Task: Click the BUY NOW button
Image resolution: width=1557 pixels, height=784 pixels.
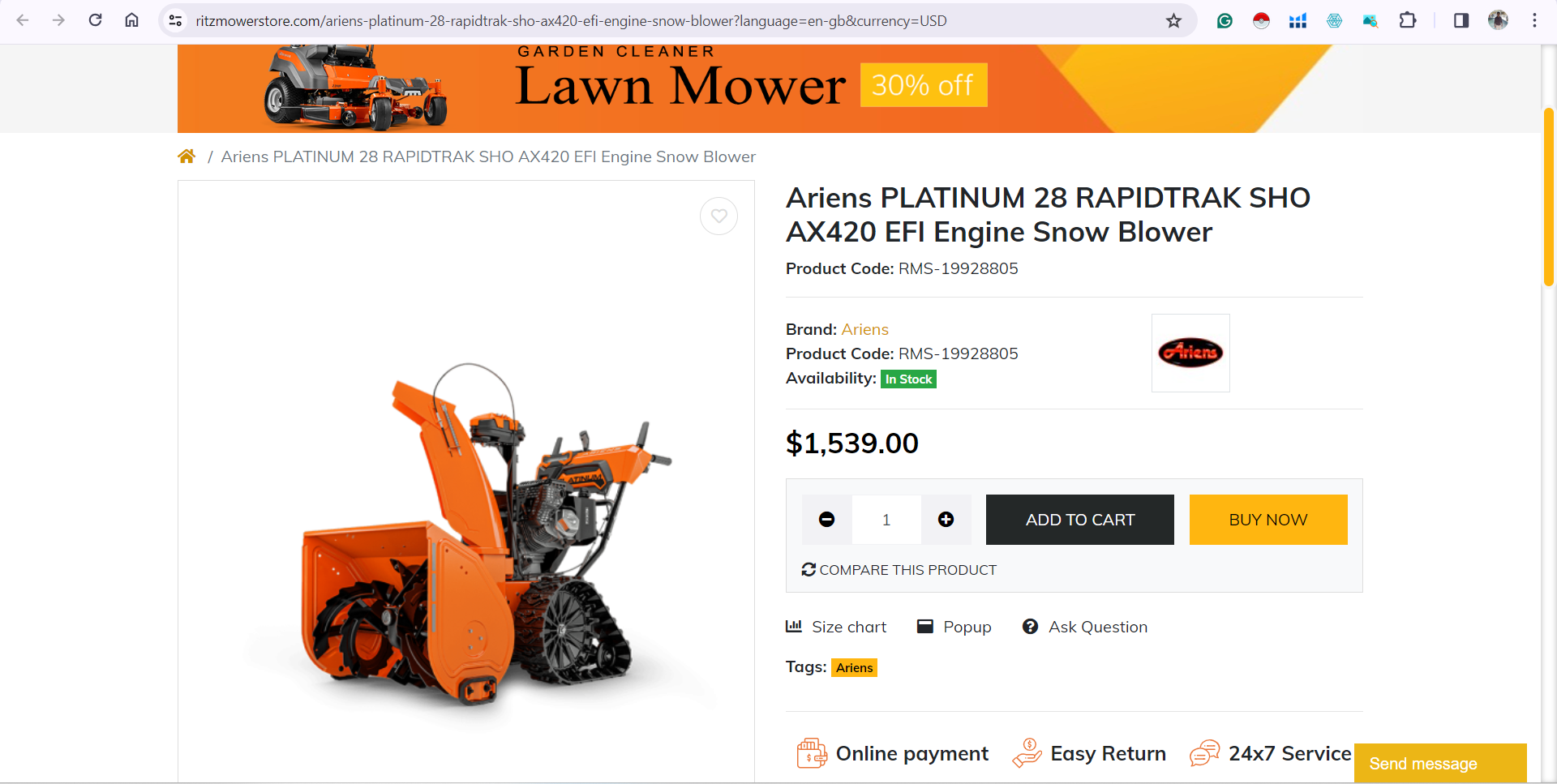Action: click(x=1267, y=520)
